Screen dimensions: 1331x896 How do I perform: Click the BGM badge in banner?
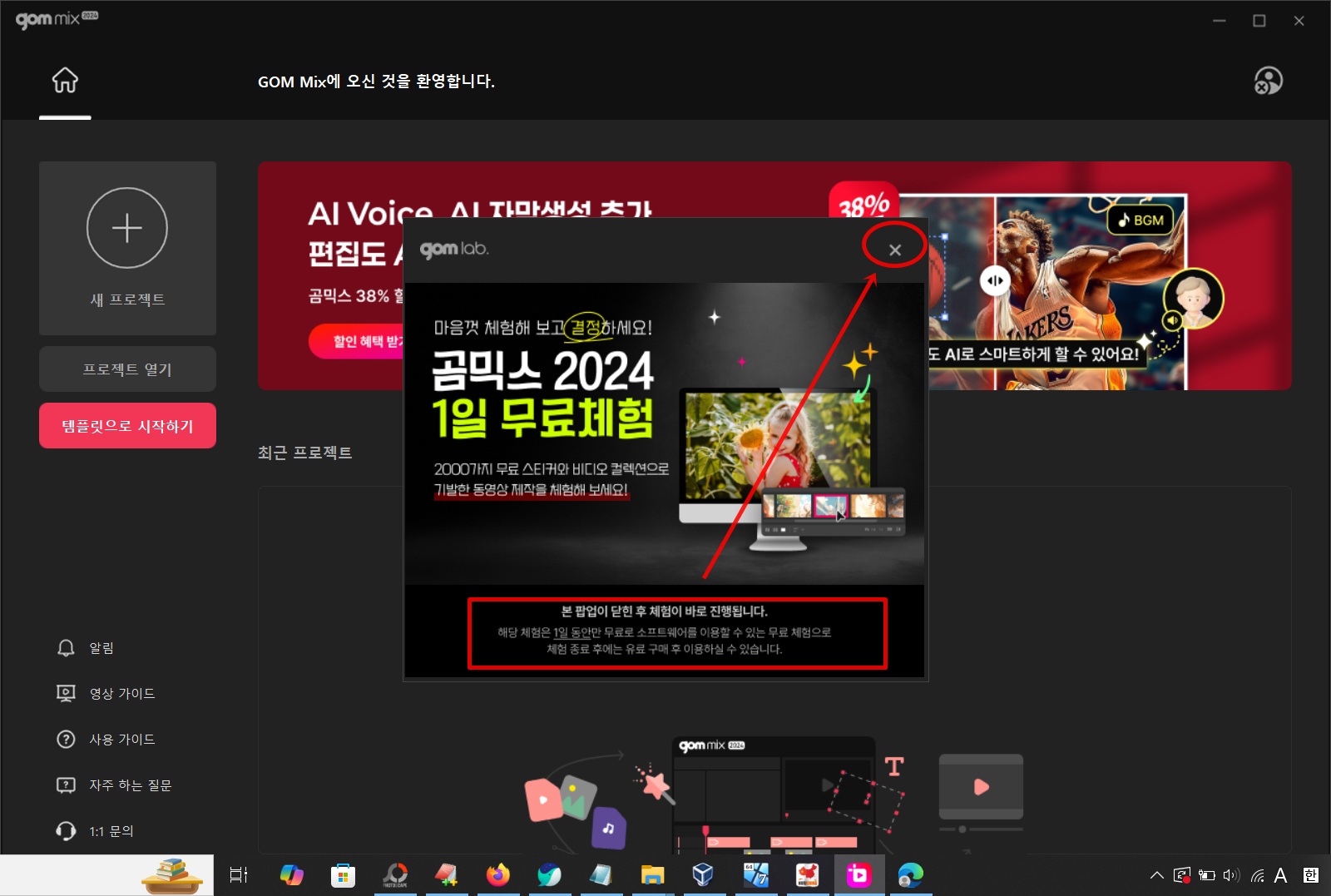1141,220
